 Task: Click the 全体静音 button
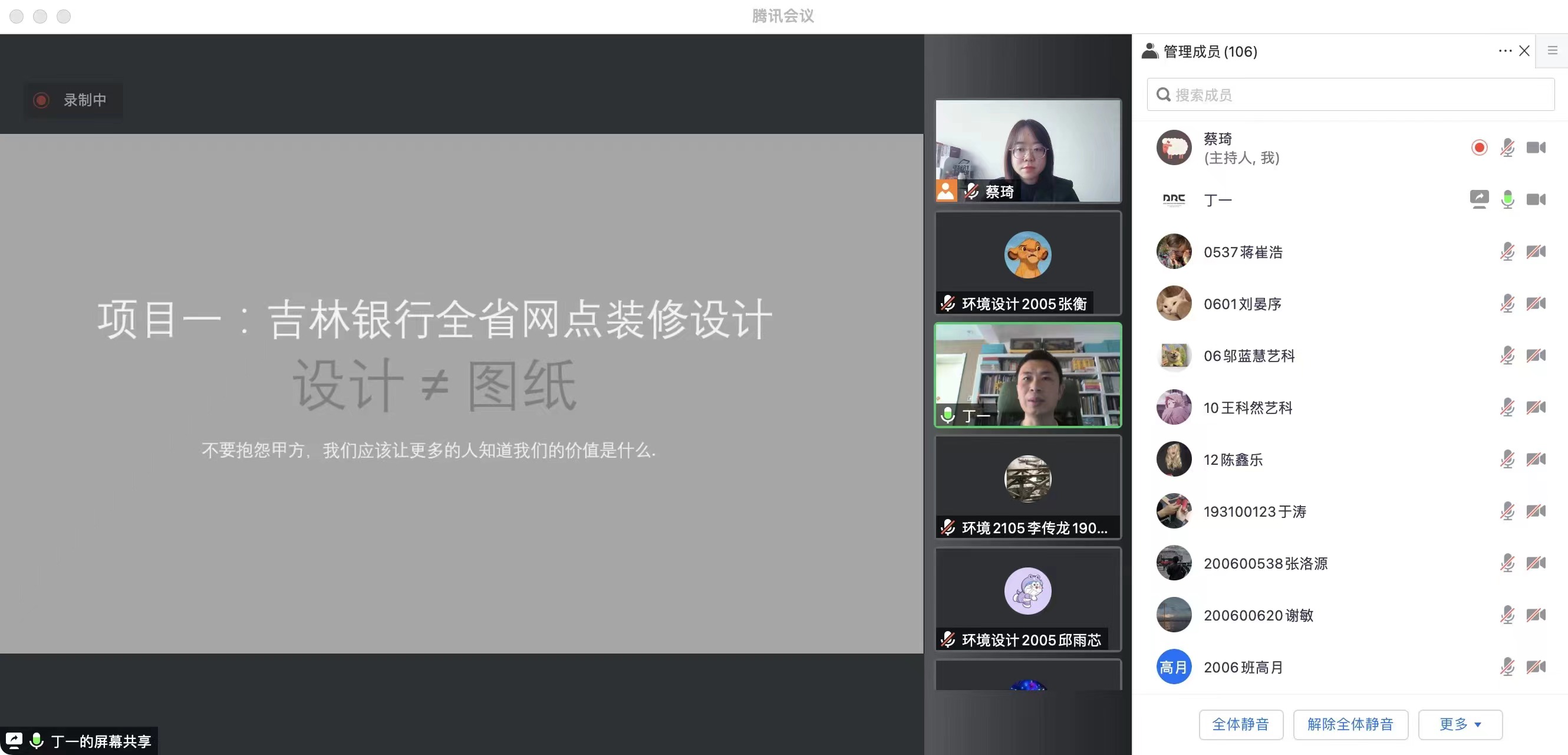click(x=1240, y=724)
